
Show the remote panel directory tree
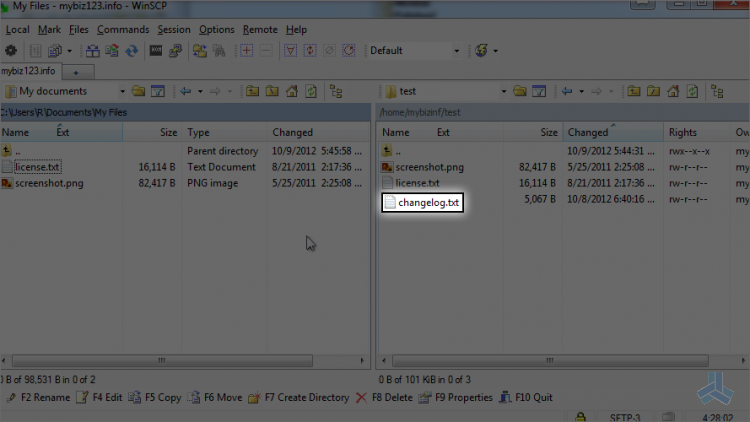pyautogui.click(x=717, y=91)
